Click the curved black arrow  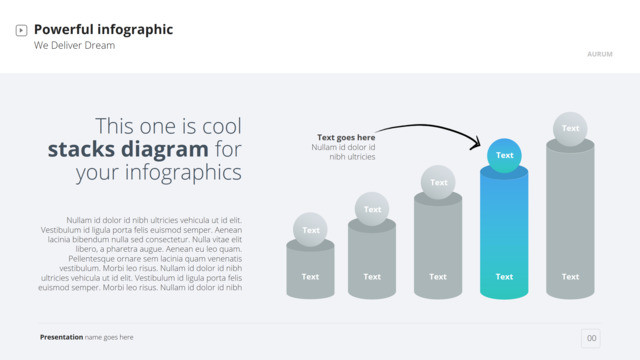[x=429, y=135]
